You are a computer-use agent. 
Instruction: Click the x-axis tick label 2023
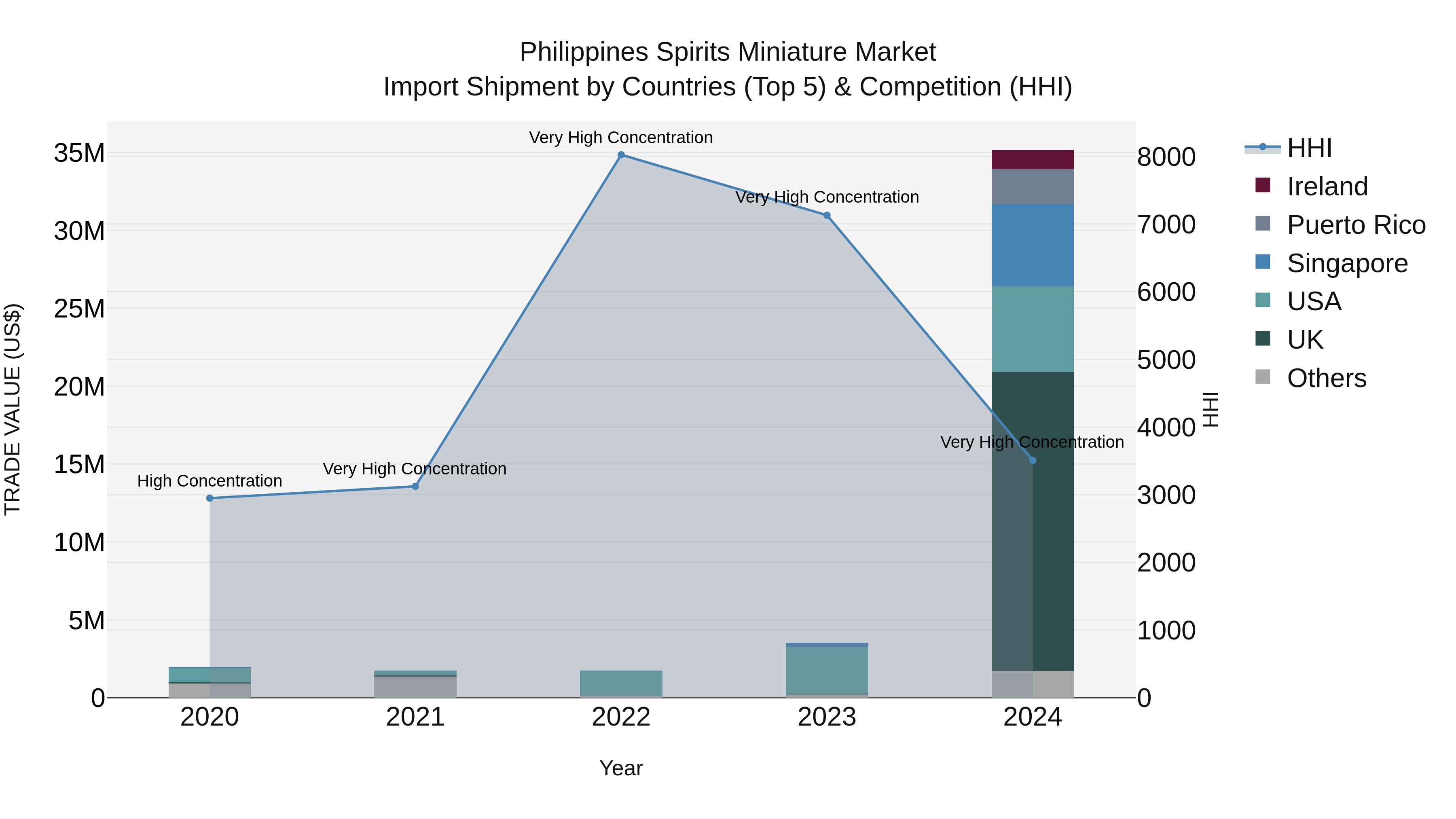point(827,717)
